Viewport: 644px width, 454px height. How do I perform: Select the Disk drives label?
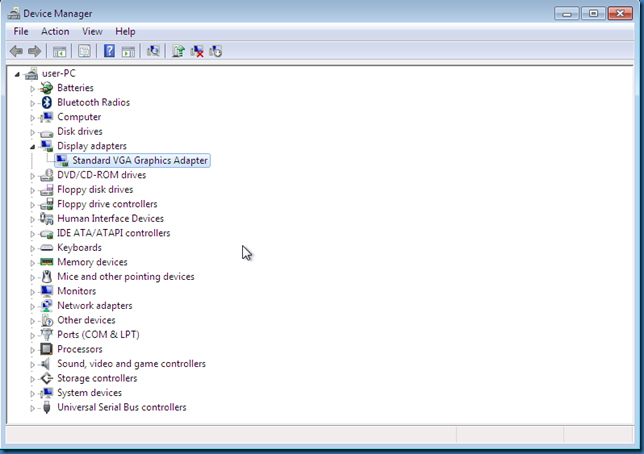click(80, 131)
